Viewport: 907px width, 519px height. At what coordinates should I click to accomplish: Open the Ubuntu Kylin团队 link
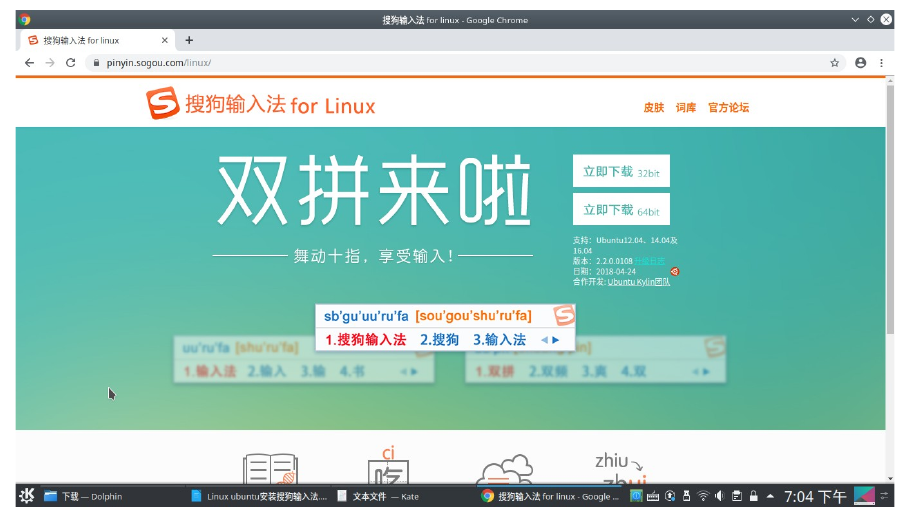[639, 282]
